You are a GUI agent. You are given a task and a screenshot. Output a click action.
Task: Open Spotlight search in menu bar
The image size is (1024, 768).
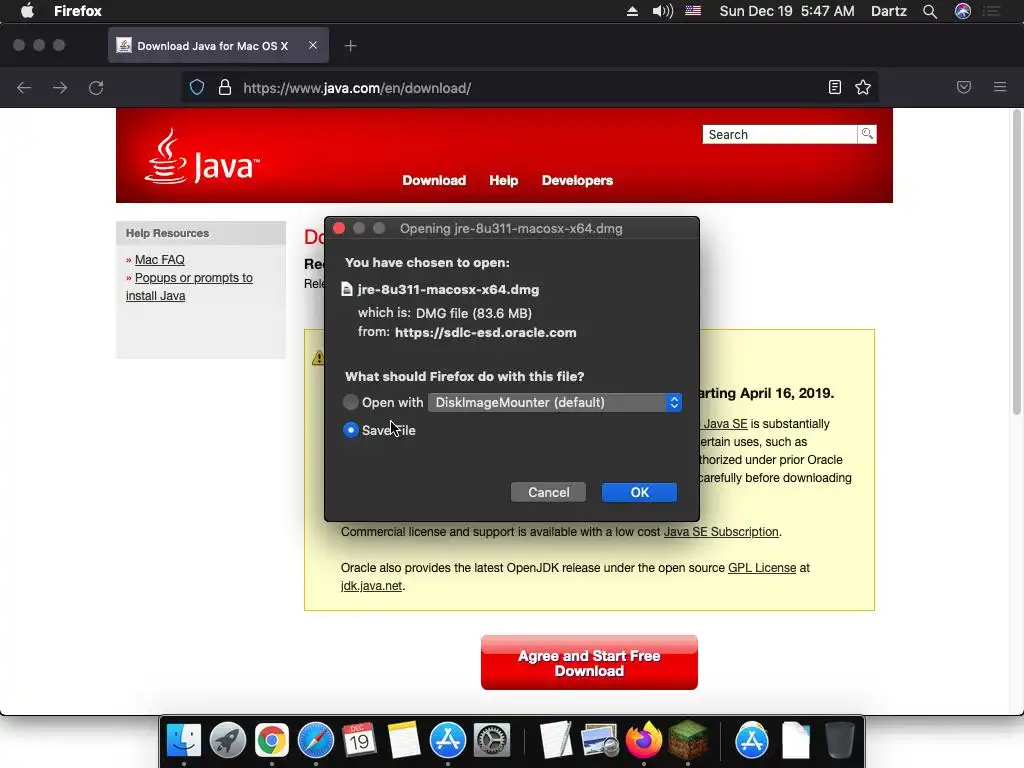(930, 11)
